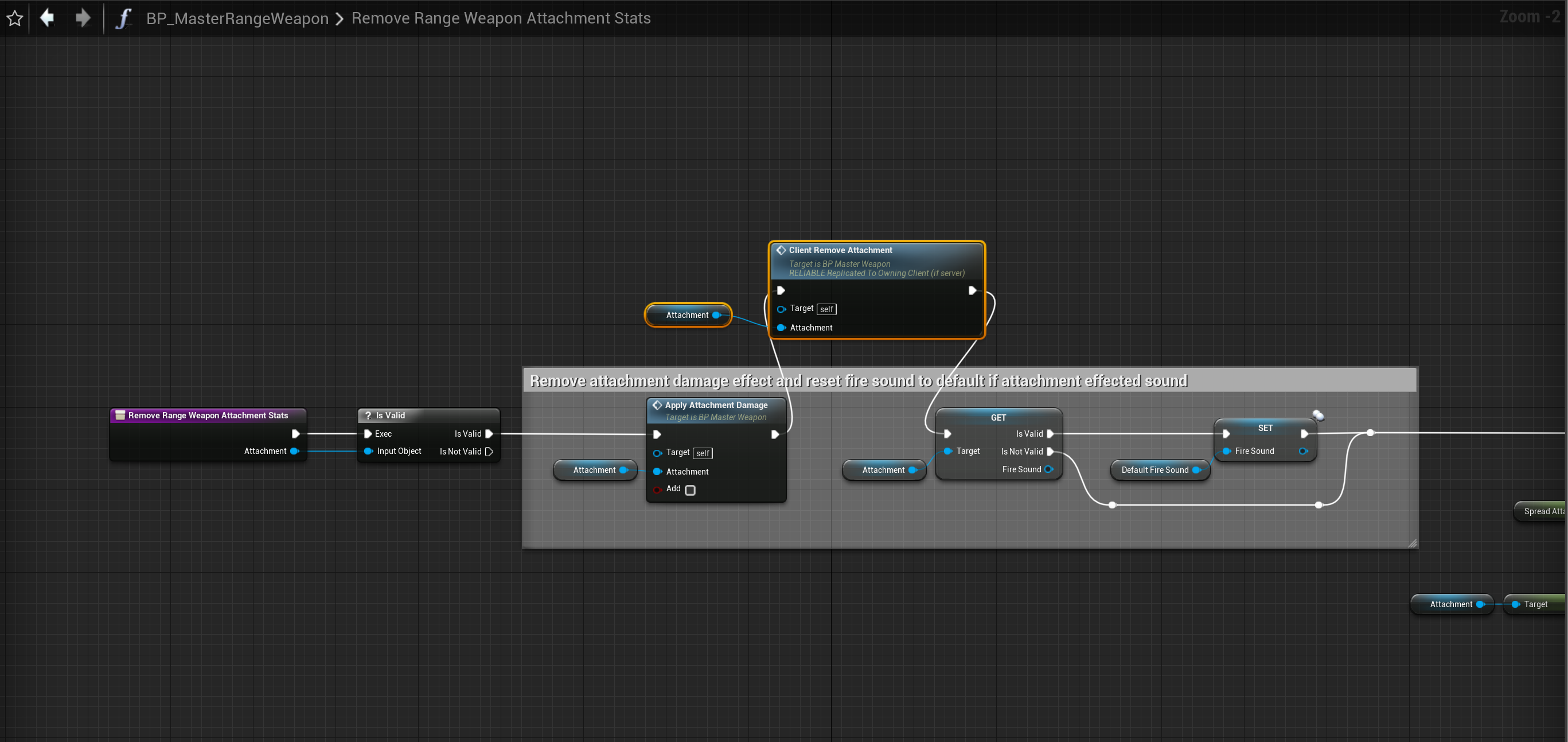Click the comment box title text
The height and width of the screenshot is (742, 1568).
point(858,380)
